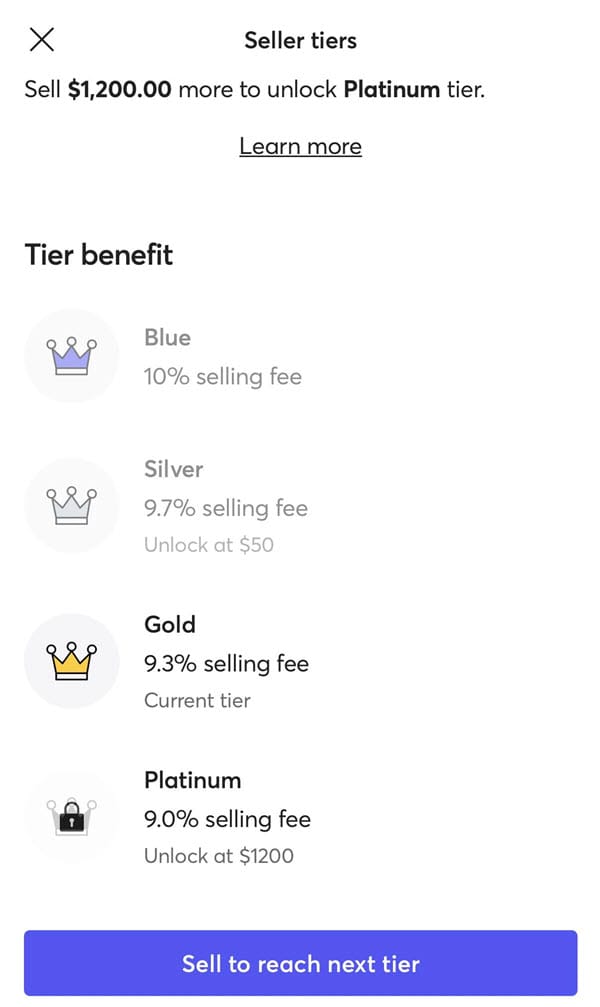
Task: Tap the Blue tier crown icon
Action: coord(71,356)
